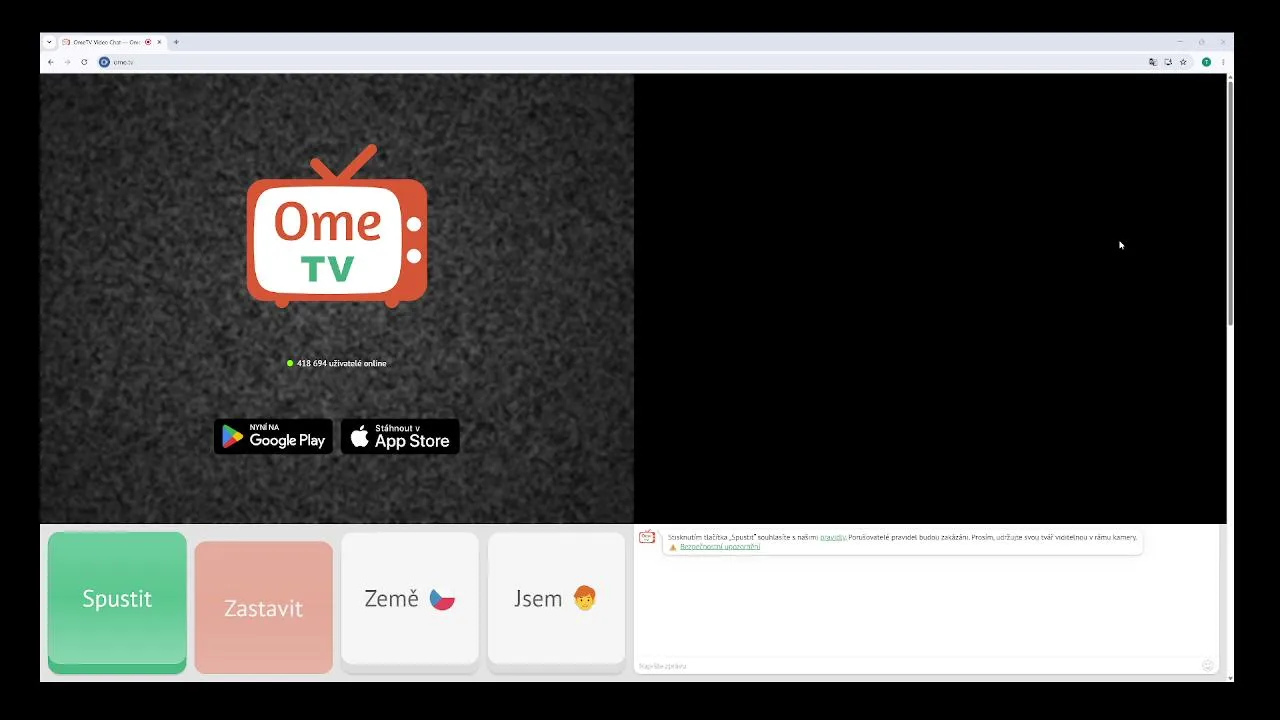Image resolution: width=1280 pixels, height=720 pixels.
Task: Click the install app icon in the address bar
Action: (1168, 62)
